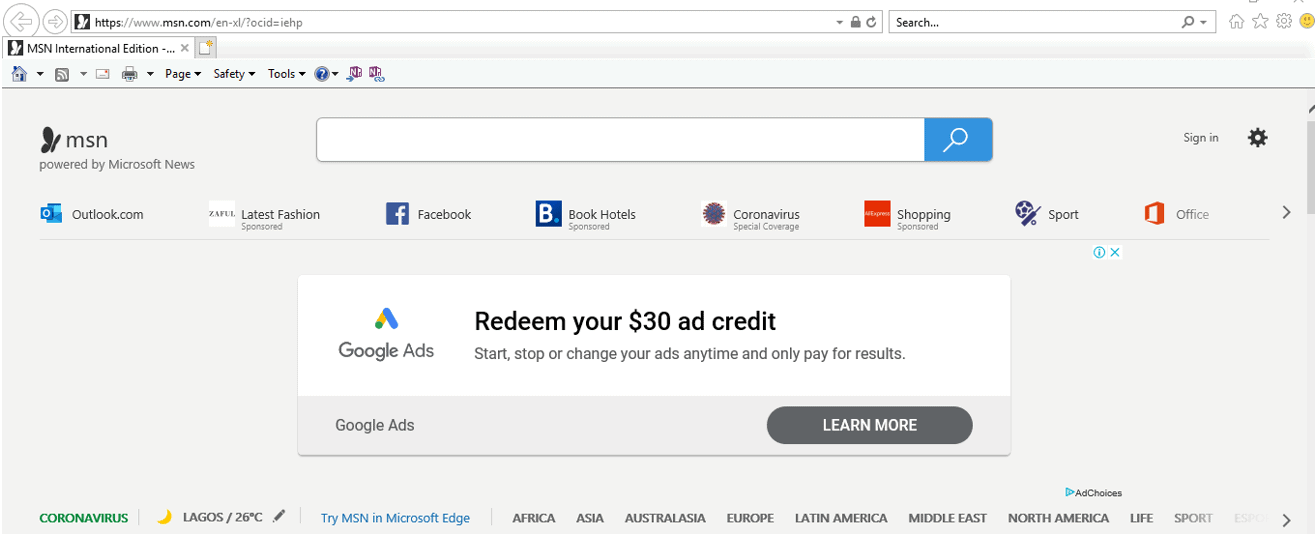The width and height of the screenshot is (1315, 535).
Task: Open the Favorites star icon
Action: (1260, 21)
